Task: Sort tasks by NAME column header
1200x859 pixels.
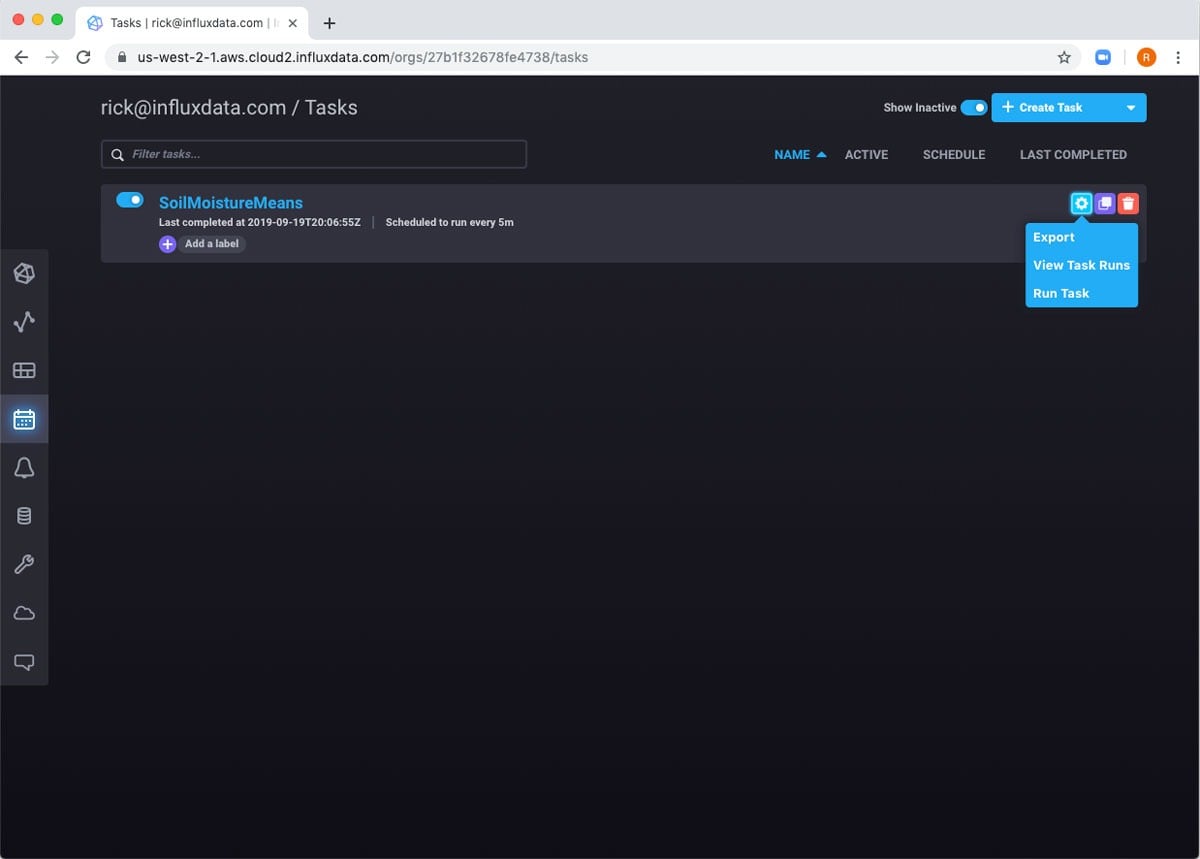Action: click(x=792, y=155)
